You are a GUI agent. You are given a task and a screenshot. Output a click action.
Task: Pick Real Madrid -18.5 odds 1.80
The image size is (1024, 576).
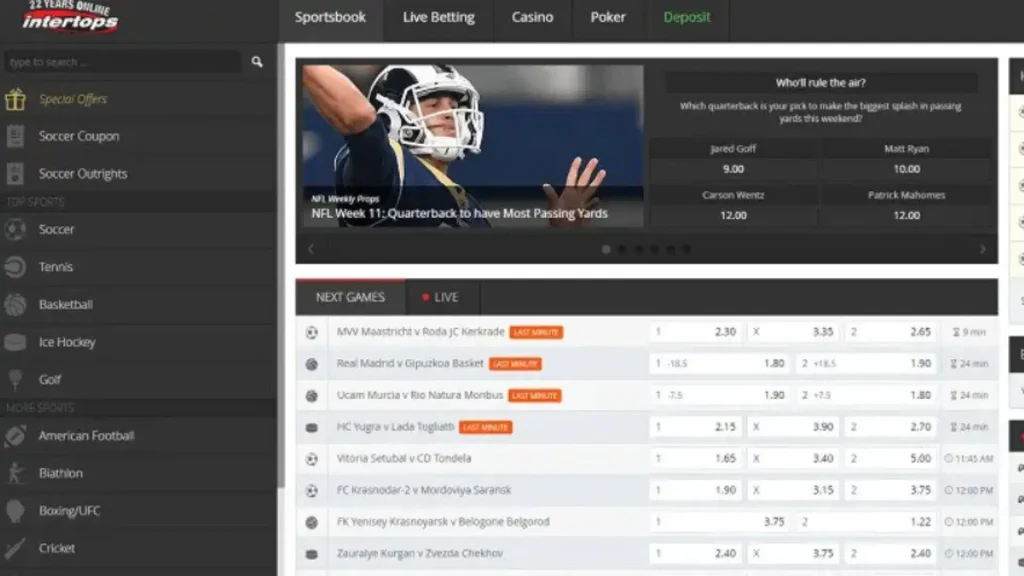720,363
